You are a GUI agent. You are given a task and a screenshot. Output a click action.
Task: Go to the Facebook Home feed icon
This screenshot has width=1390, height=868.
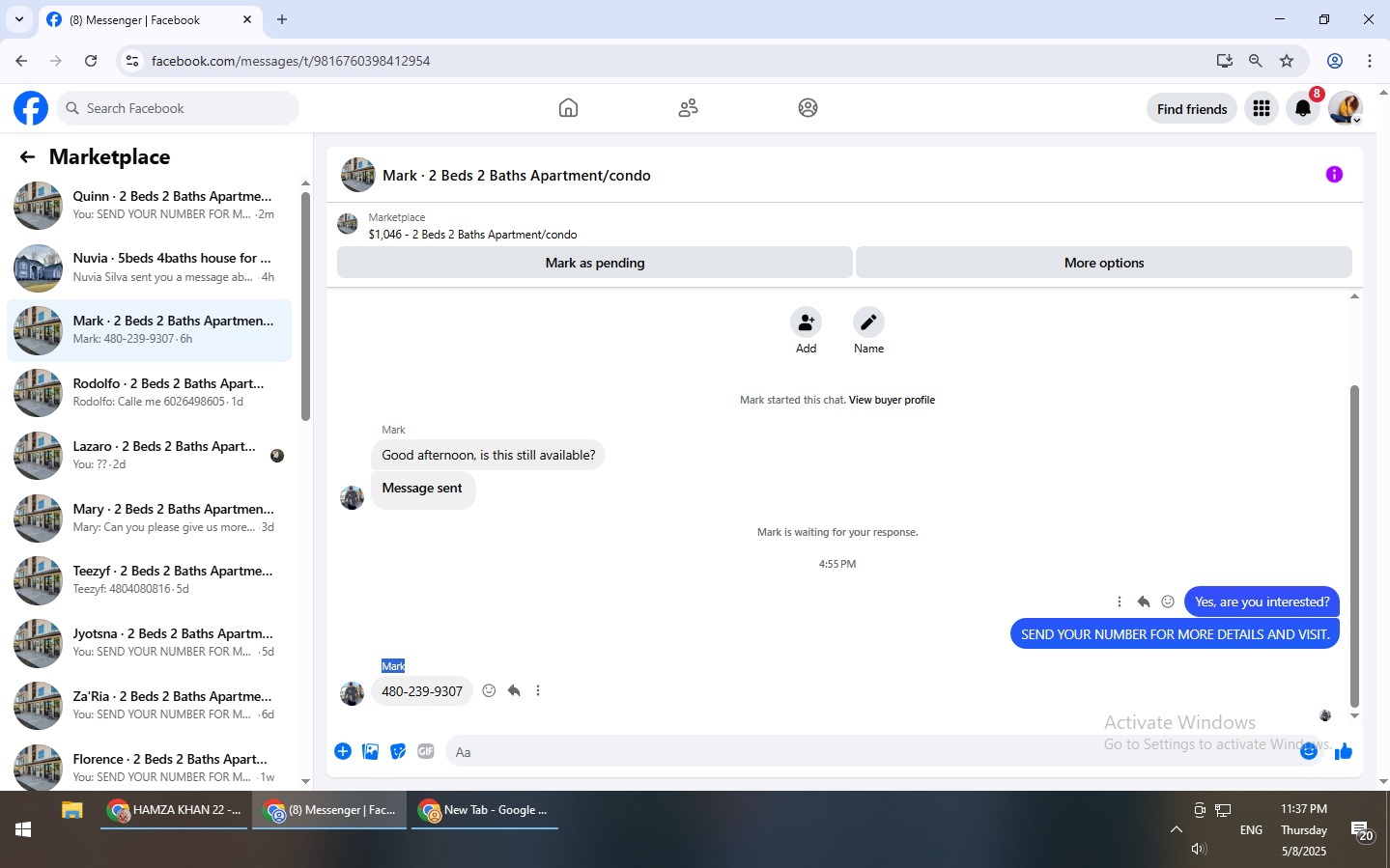coord(568,108)
